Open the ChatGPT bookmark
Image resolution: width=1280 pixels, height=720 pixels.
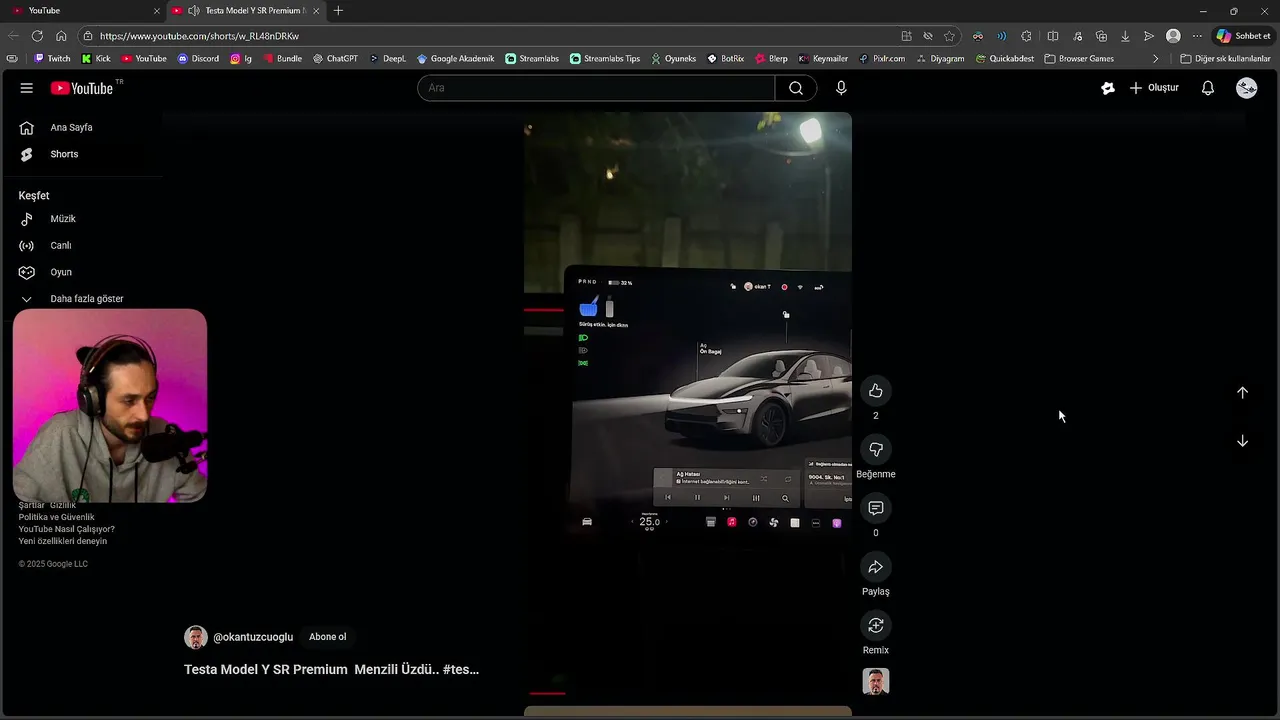[x=335, y=59]
